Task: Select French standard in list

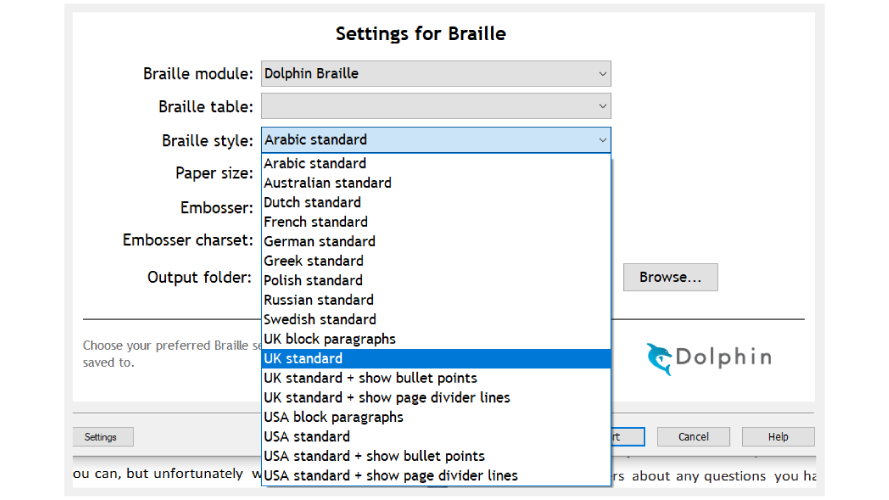Action: point(315,222)
